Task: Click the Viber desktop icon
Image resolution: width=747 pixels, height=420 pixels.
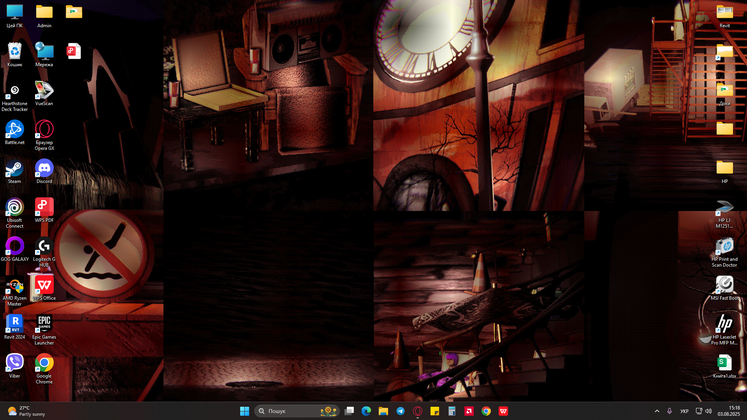Action: point(14,366)
